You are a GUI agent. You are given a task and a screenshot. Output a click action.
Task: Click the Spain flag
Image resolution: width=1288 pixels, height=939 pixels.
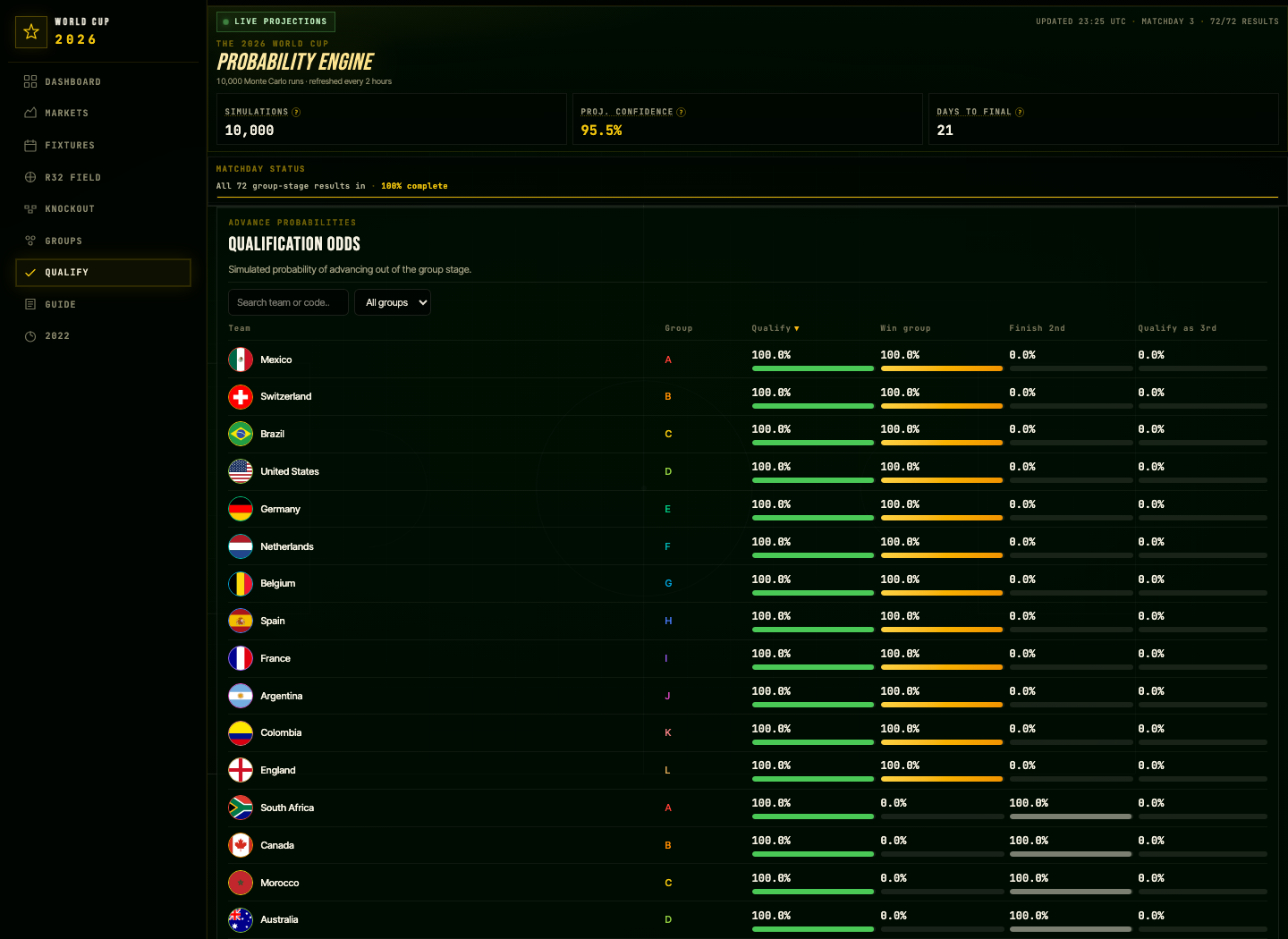(x=241, y=621)
